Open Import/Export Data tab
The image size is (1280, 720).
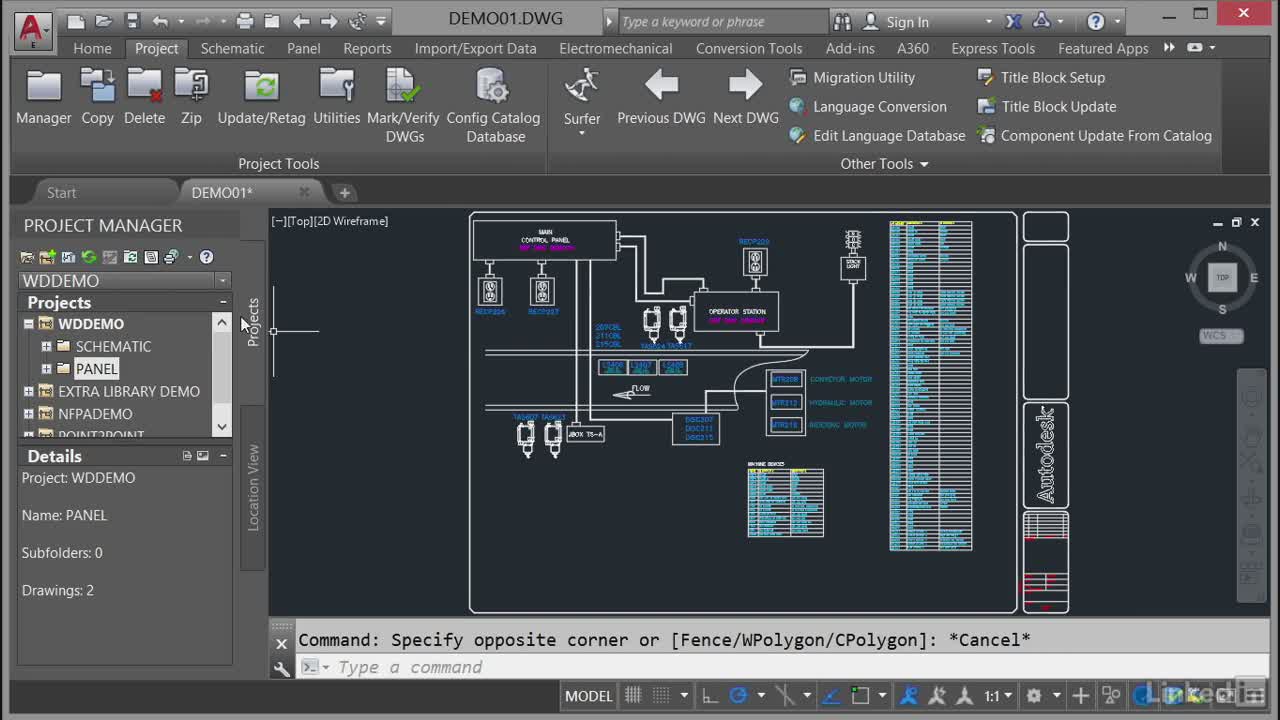(x=475, y=48)
